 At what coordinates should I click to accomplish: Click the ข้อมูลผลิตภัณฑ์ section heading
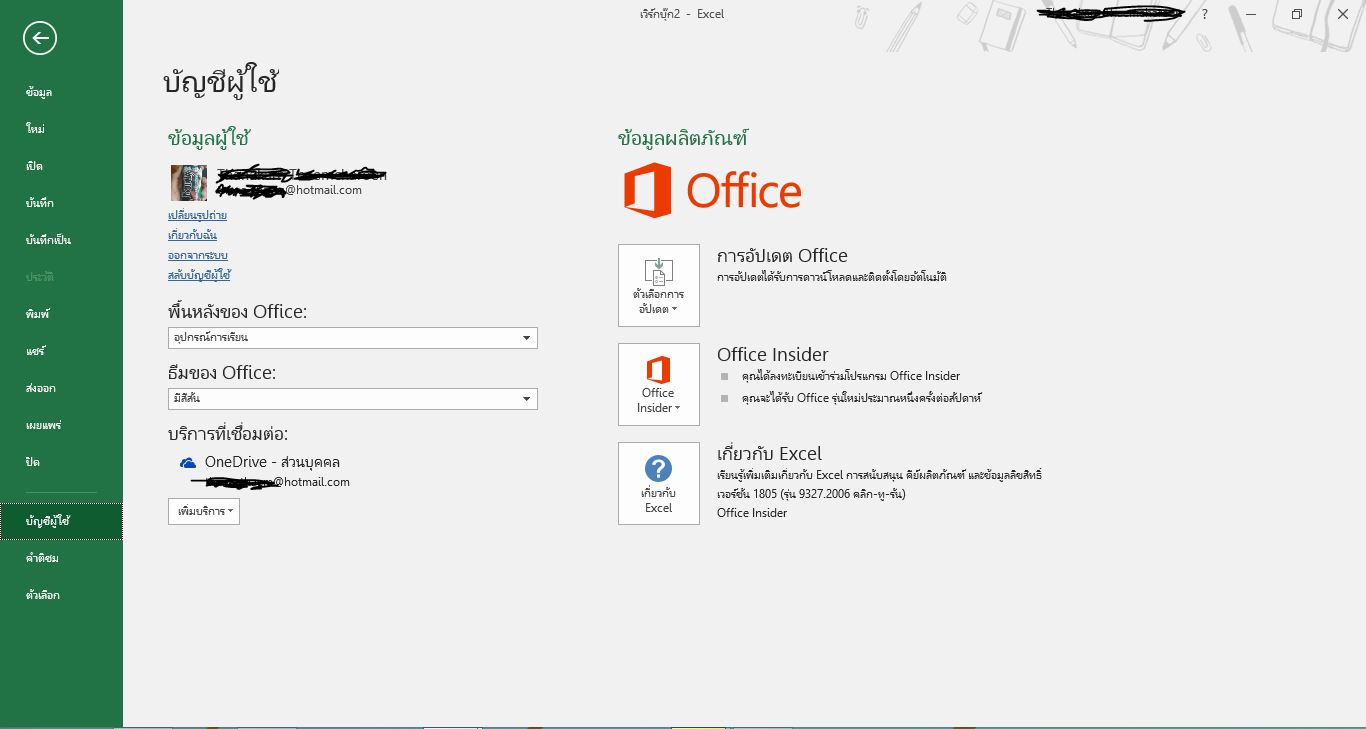click(683, 139)
